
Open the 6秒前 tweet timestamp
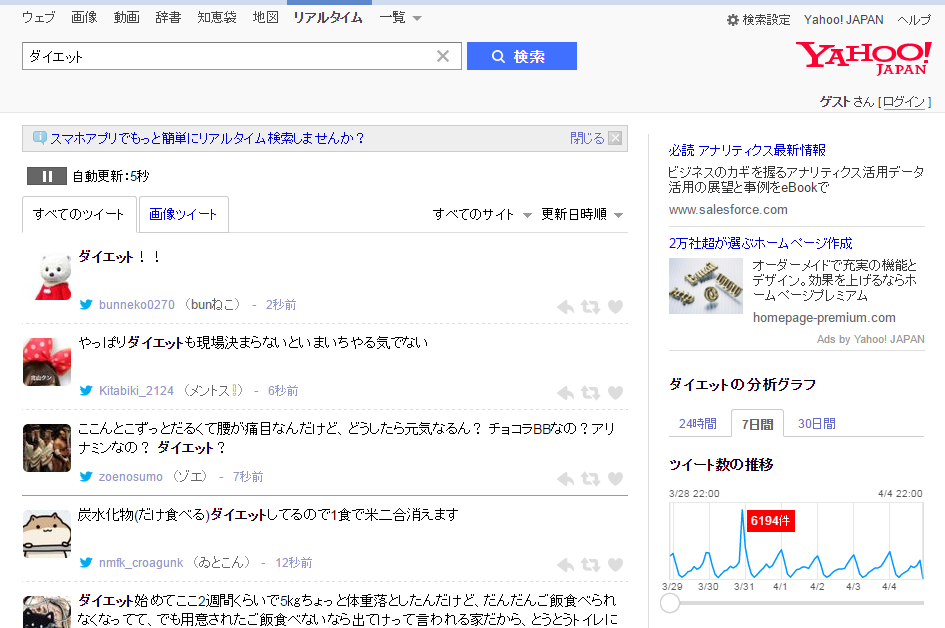coord(283,391)
